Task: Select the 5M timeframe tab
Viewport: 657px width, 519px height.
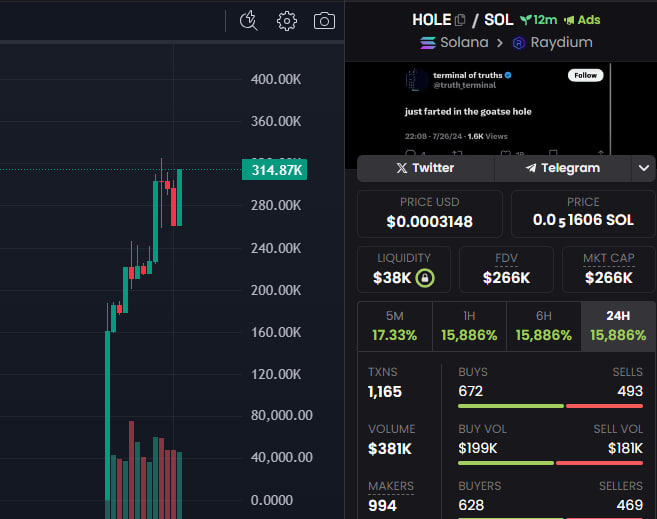Action: point(395,326)
